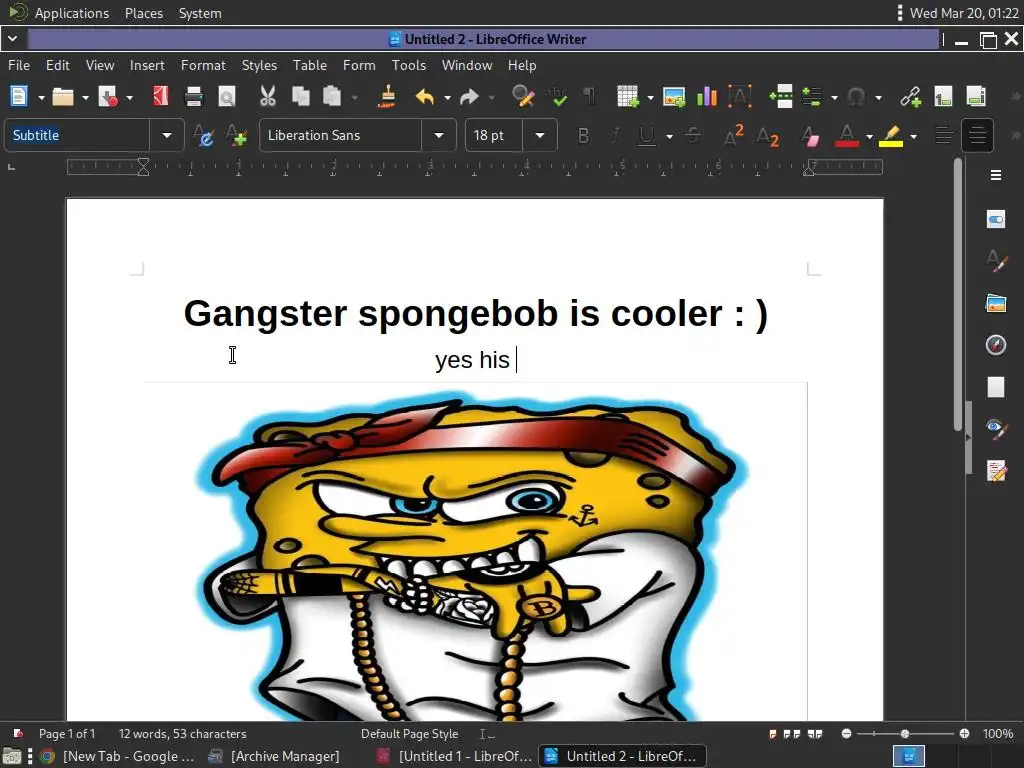The height and width of the screenshot is (768, 1024).
Task: Open New document type dropdown arrow
Action: click(x=41, y=98)
